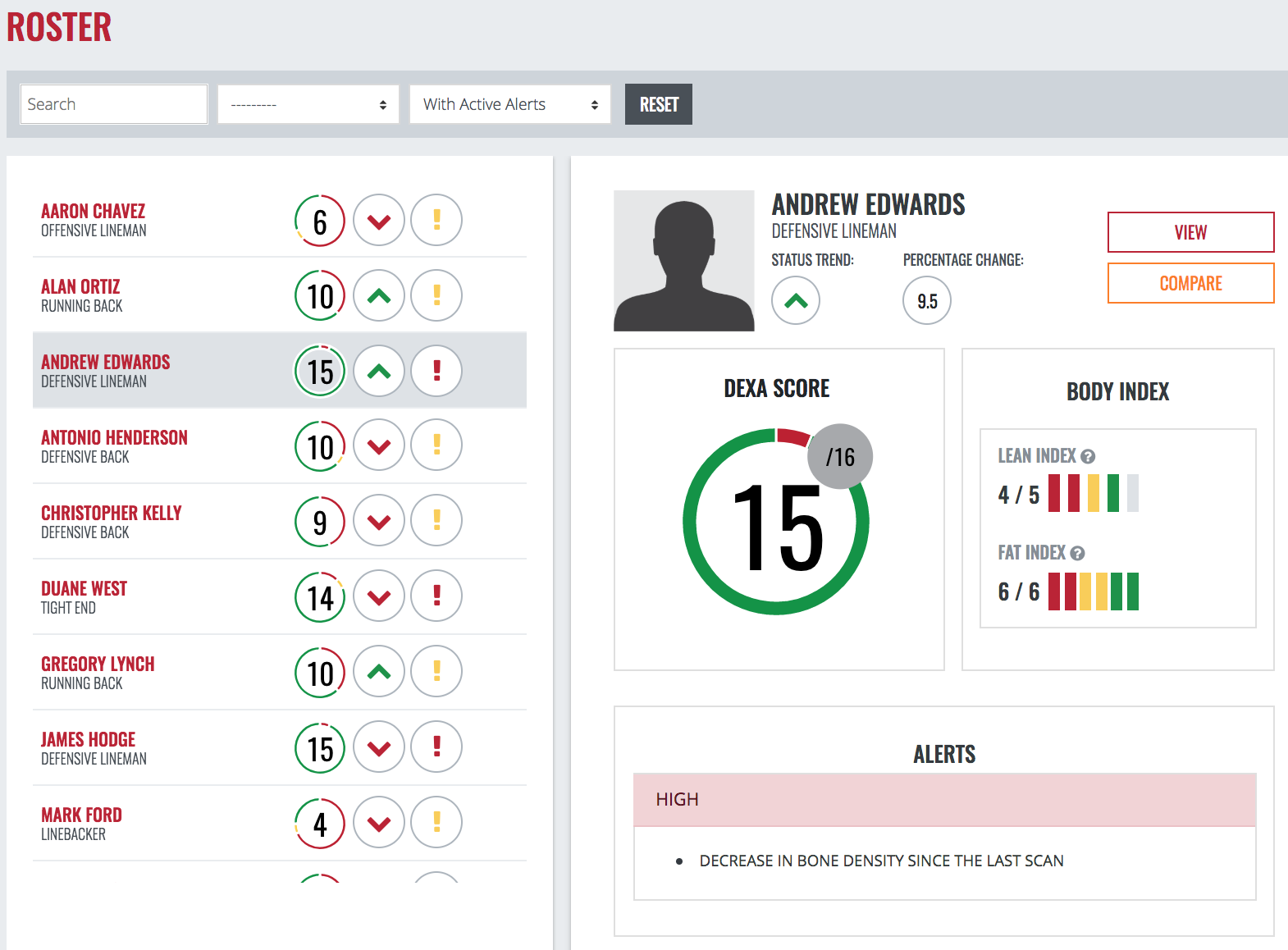
Task: Click Andrew Edwards' red alert exclamation icon
Action: [436, 371]
